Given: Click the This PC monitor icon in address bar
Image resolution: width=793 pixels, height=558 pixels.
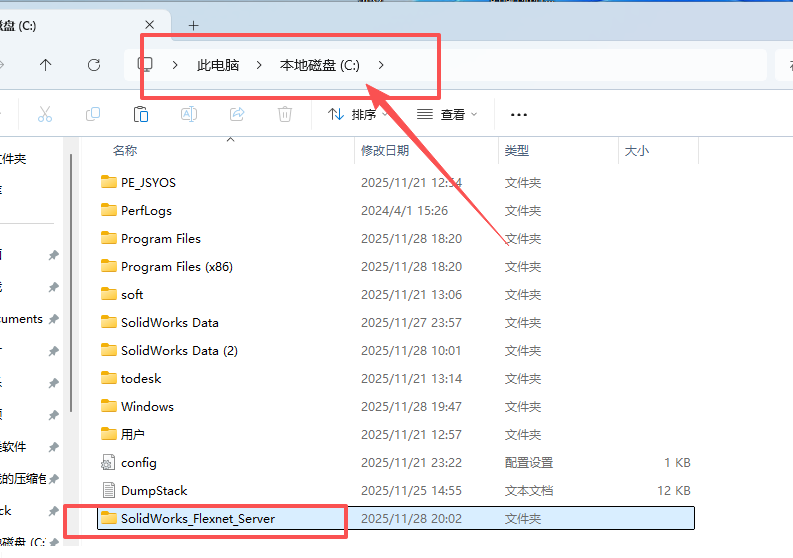Looking at the screenshot, I should 145,64.
